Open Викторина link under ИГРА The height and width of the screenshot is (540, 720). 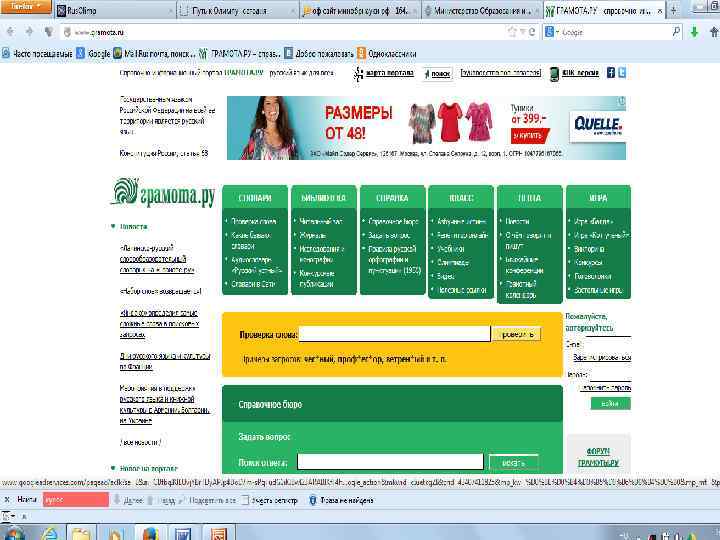click(x=589, y=249)
